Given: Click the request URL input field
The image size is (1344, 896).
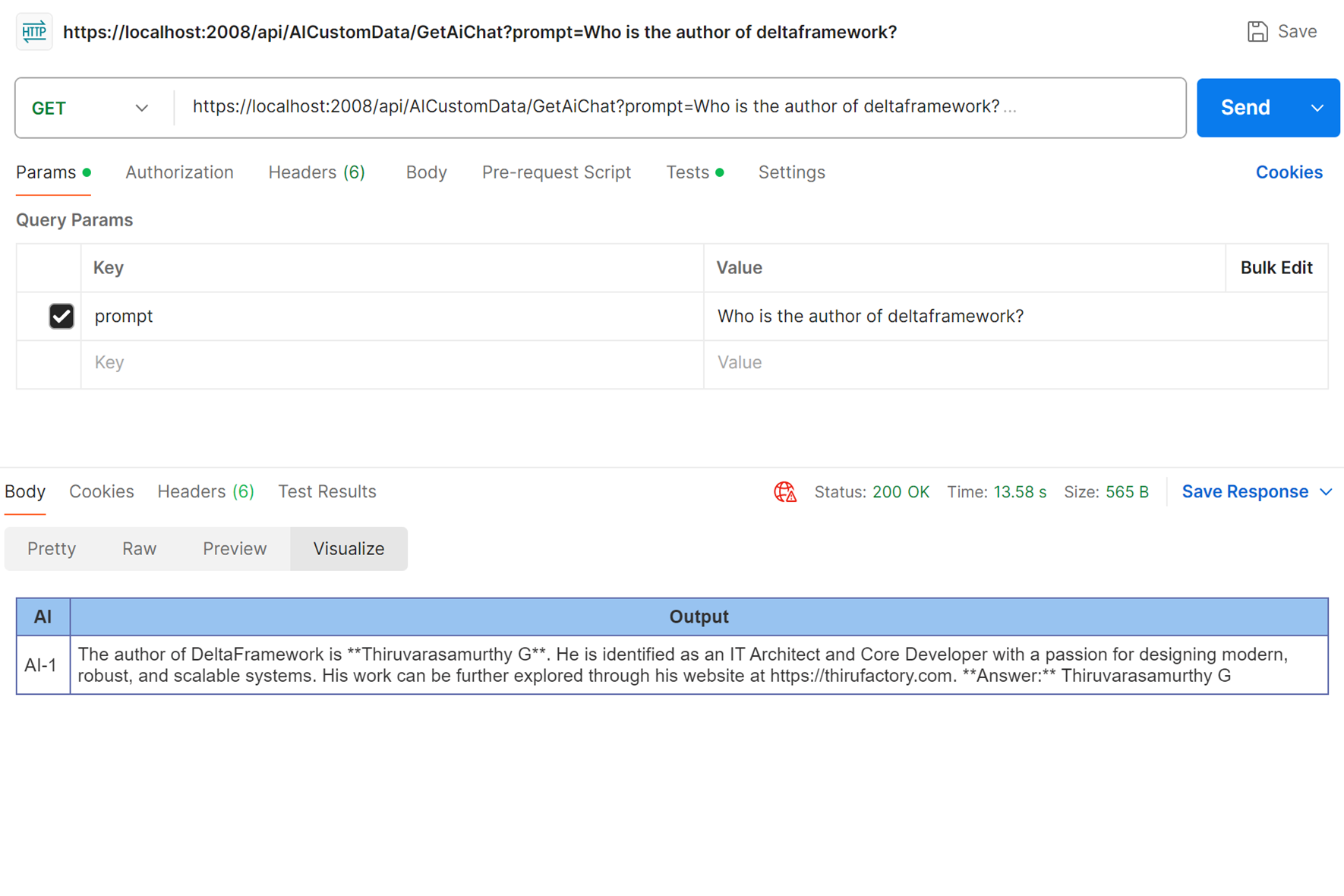Looking at the screenshot, I should tap(680, 107).
